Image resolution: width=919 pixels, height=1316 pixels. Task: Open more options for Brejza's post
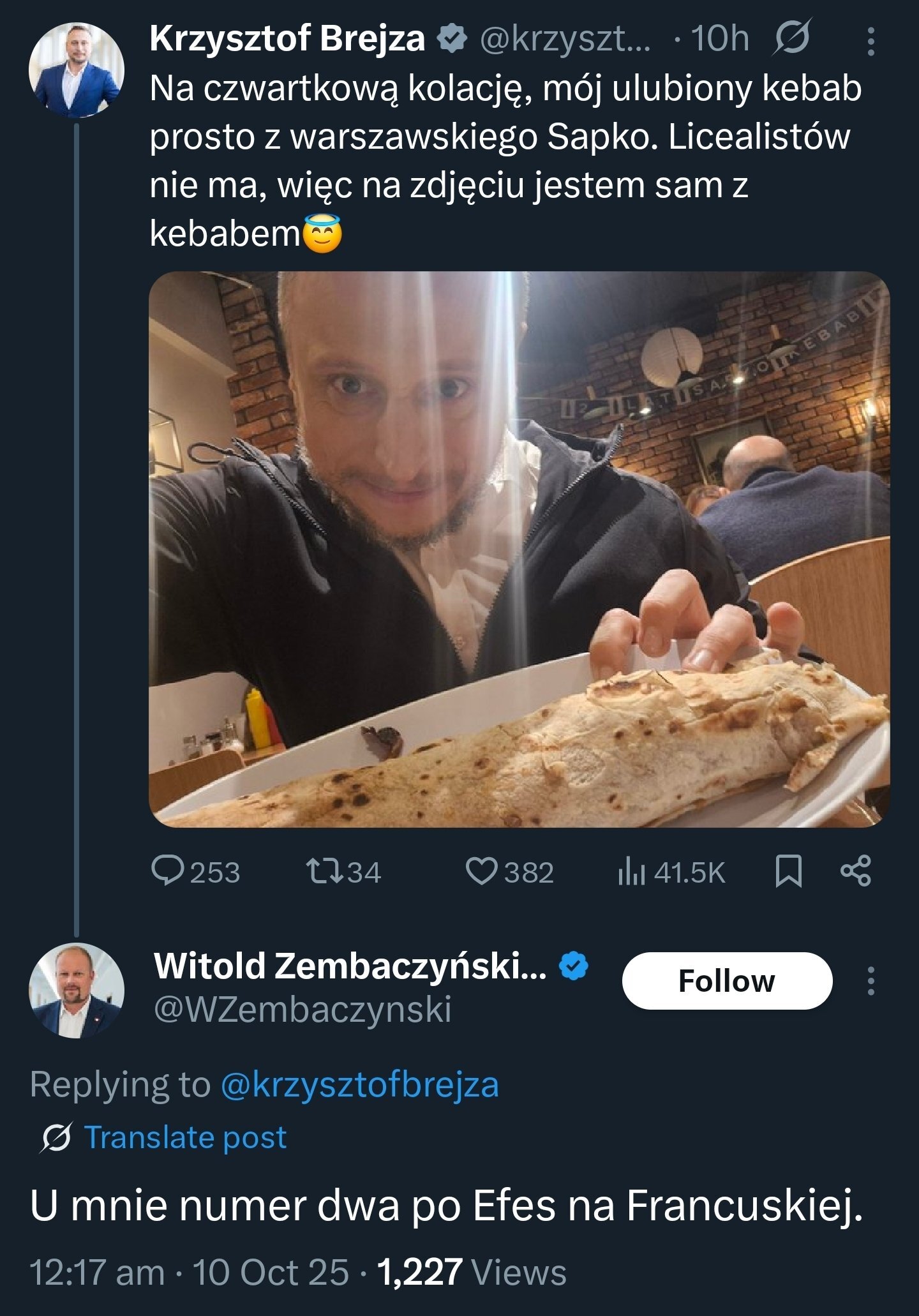(870, 41)
